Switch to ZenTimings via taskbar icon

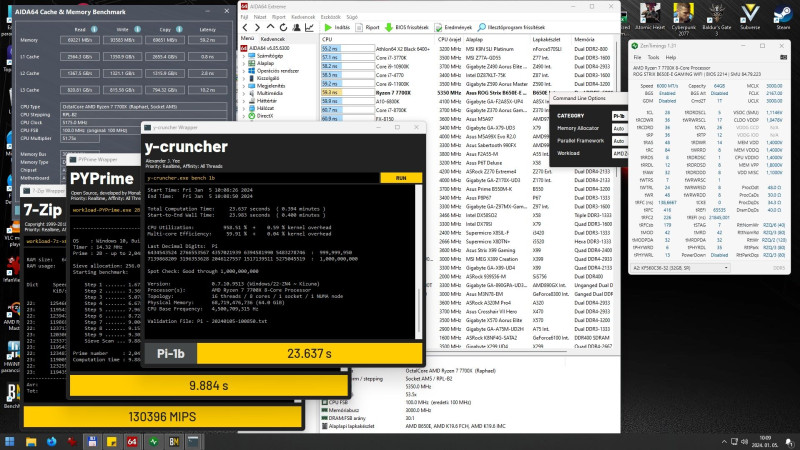154,441
